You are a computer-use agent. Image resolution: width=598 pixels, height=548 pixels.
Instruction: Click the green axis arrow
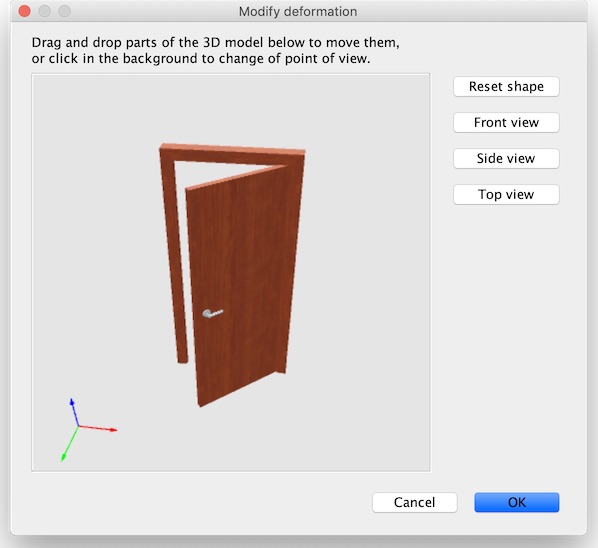(x=70, y=444)
